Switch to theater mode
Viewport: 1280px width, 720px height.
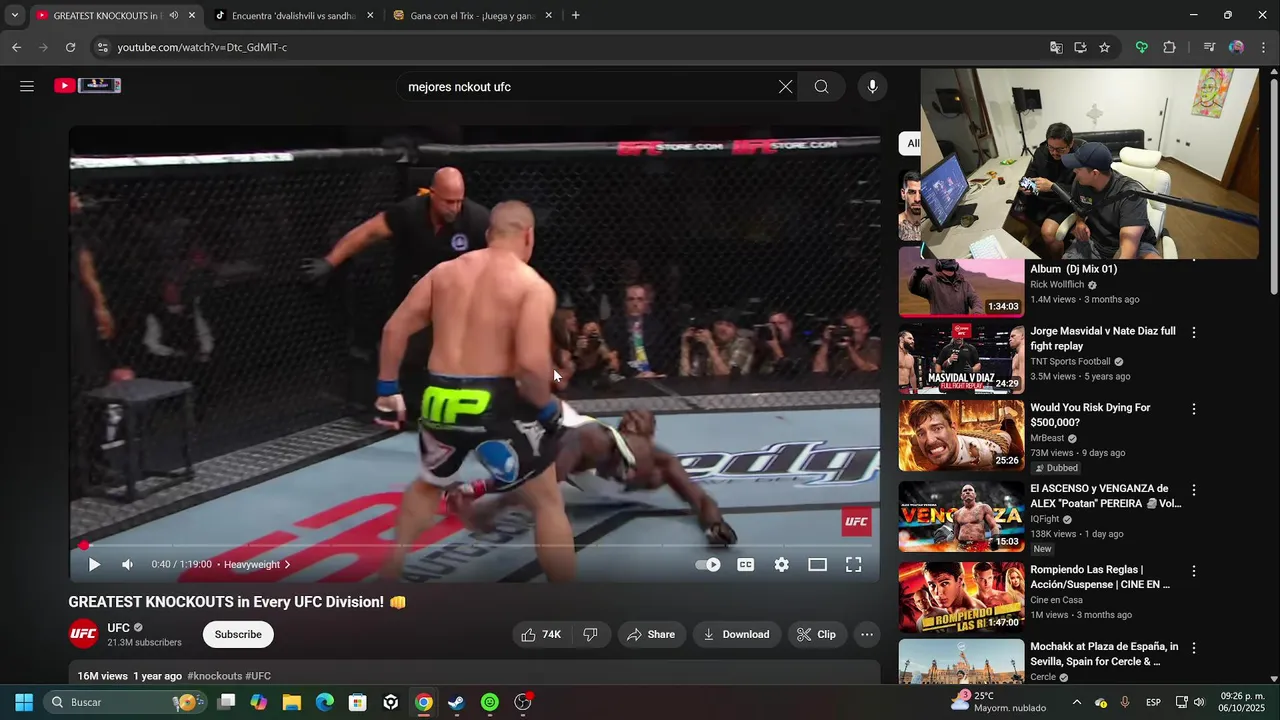[817, 565]
